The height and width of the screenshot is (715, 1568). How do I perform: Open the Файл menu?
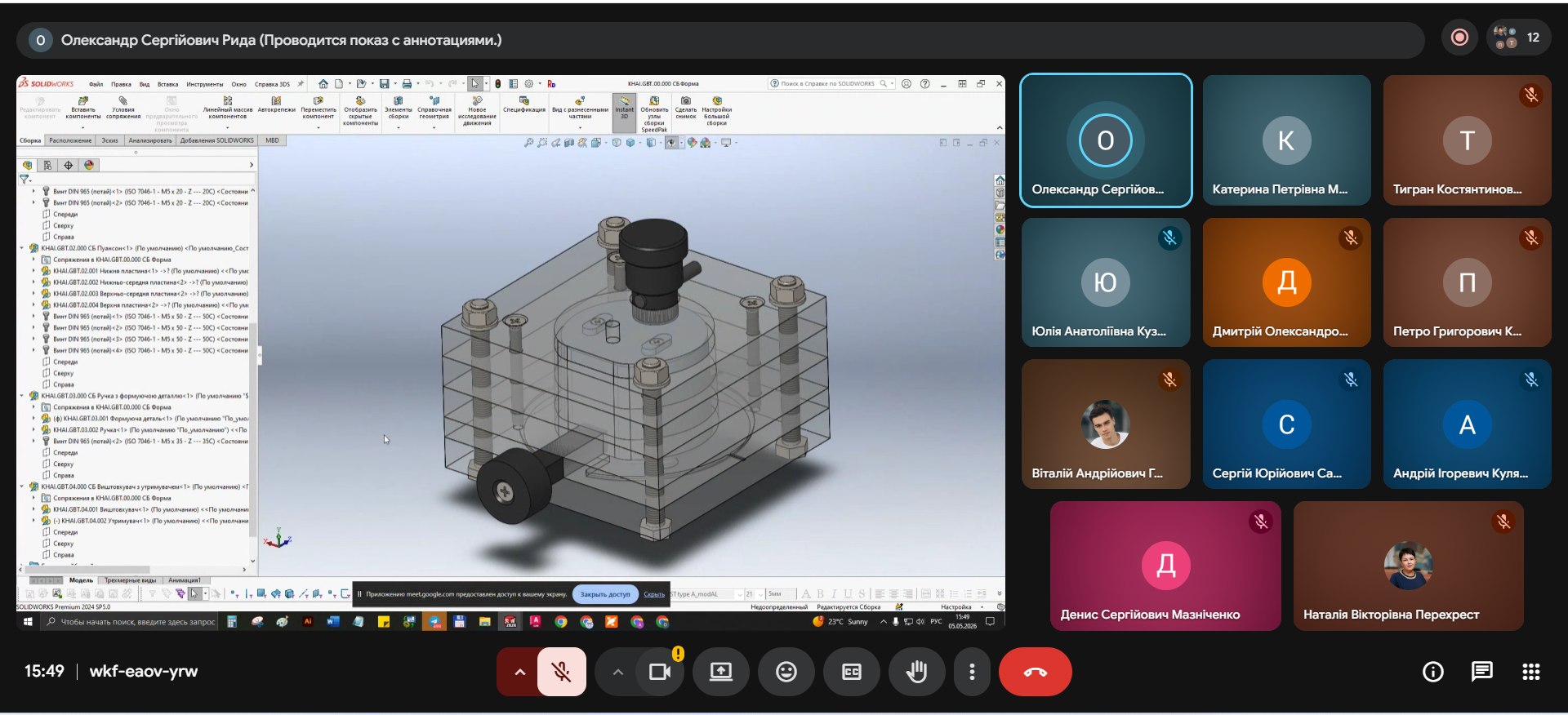(x=96, y=84)
